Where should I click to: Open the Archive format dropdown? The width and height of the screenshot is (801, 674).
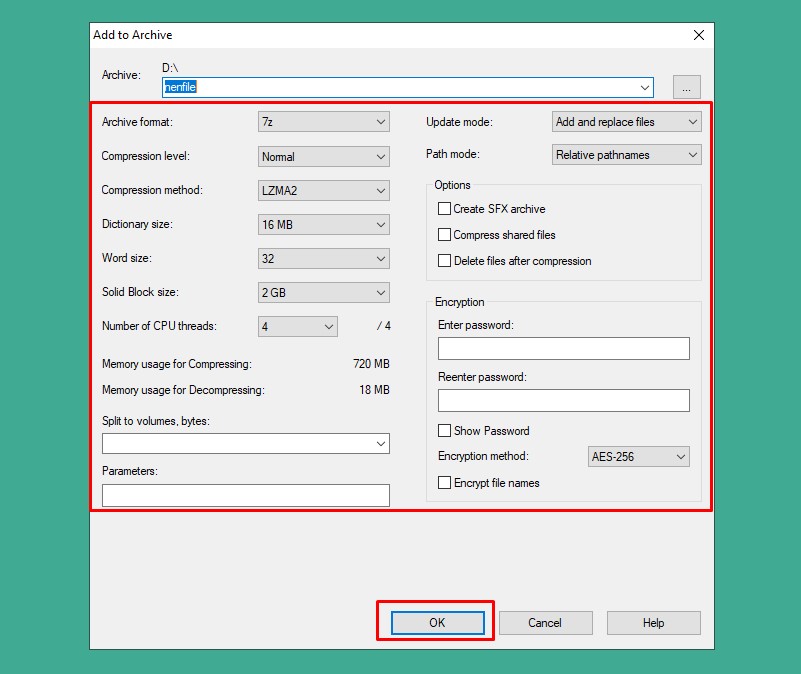click(x=323, y=122)
